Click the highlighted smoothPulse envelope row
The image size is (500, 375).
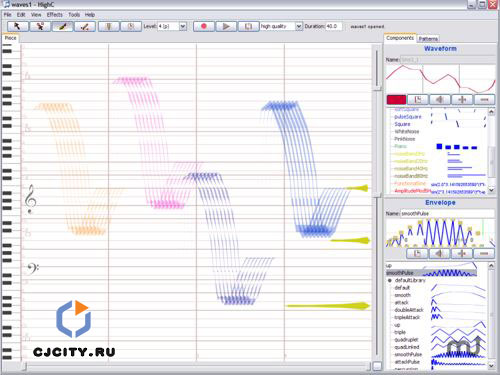point(432,273)
